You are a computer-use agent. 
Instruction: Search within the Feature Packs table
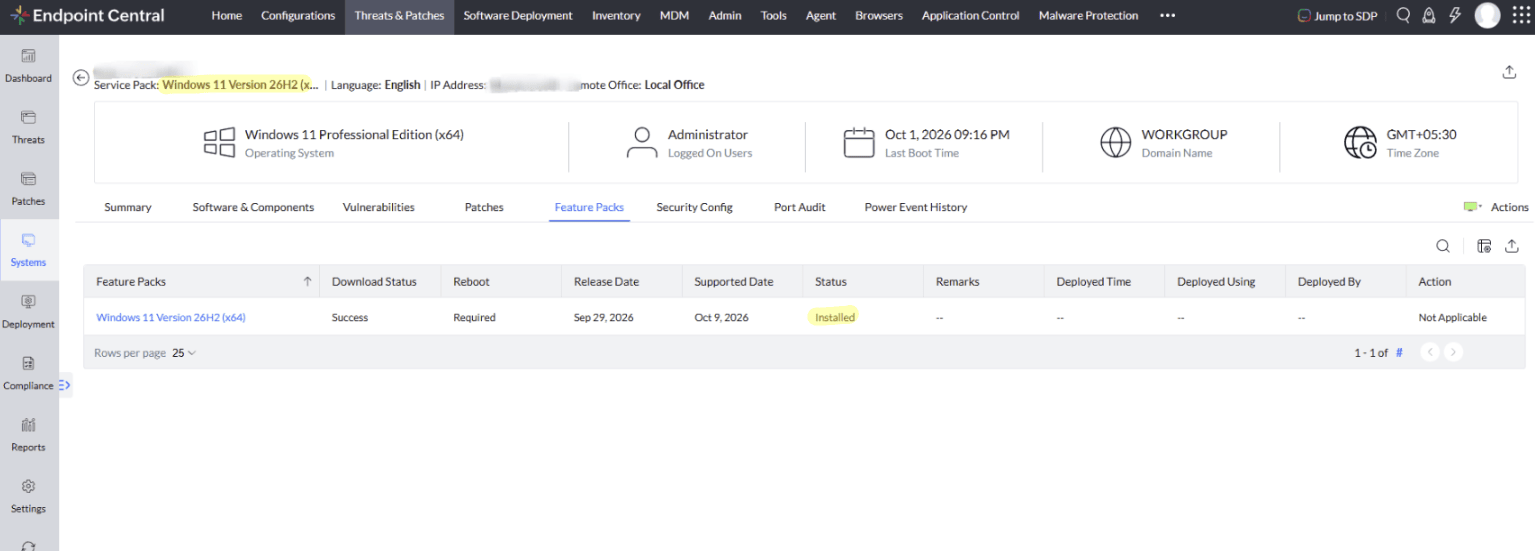point(1443,246)
